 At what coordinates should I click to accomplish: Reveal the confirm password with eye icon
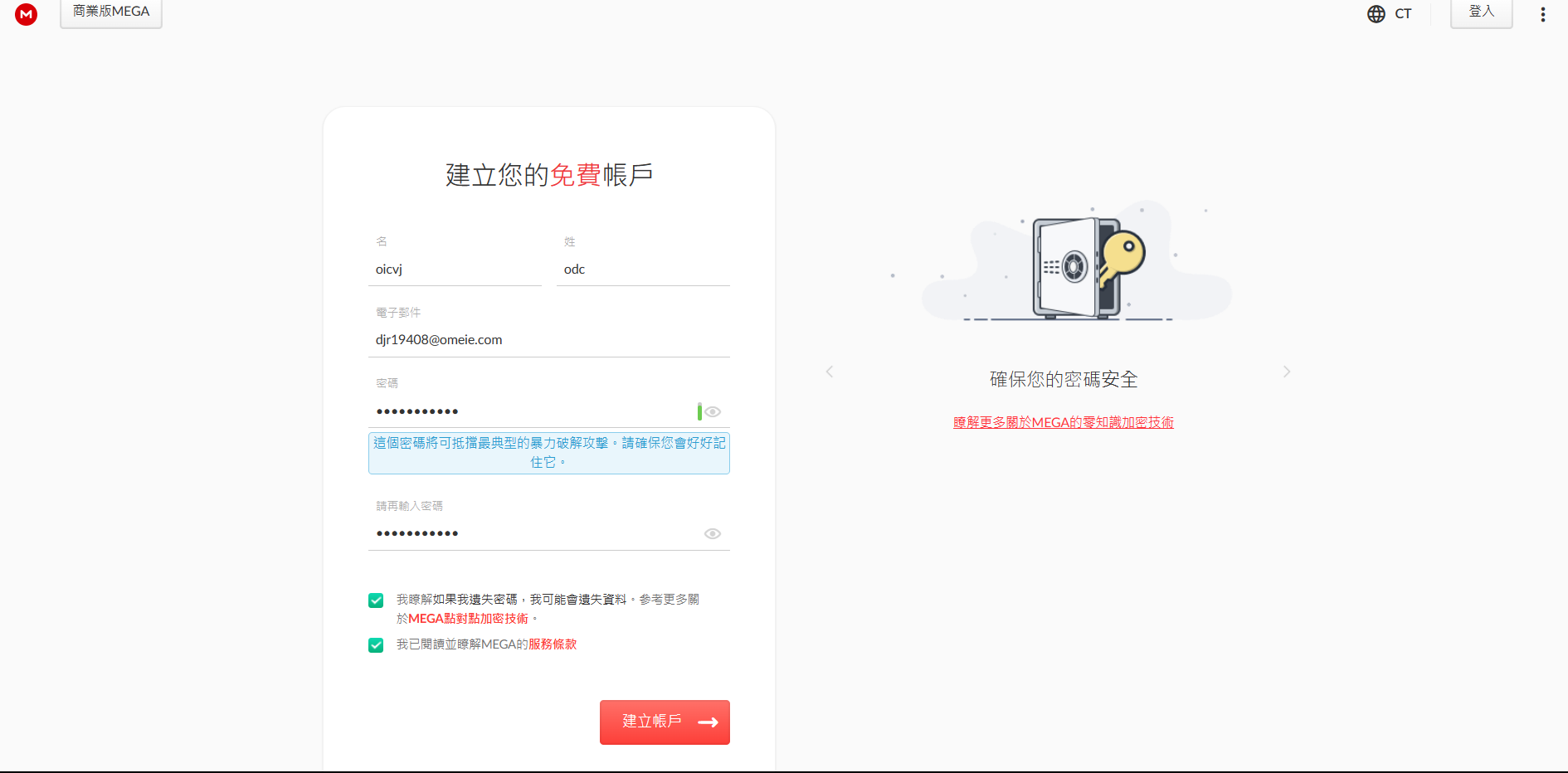[x=713, y=534]
